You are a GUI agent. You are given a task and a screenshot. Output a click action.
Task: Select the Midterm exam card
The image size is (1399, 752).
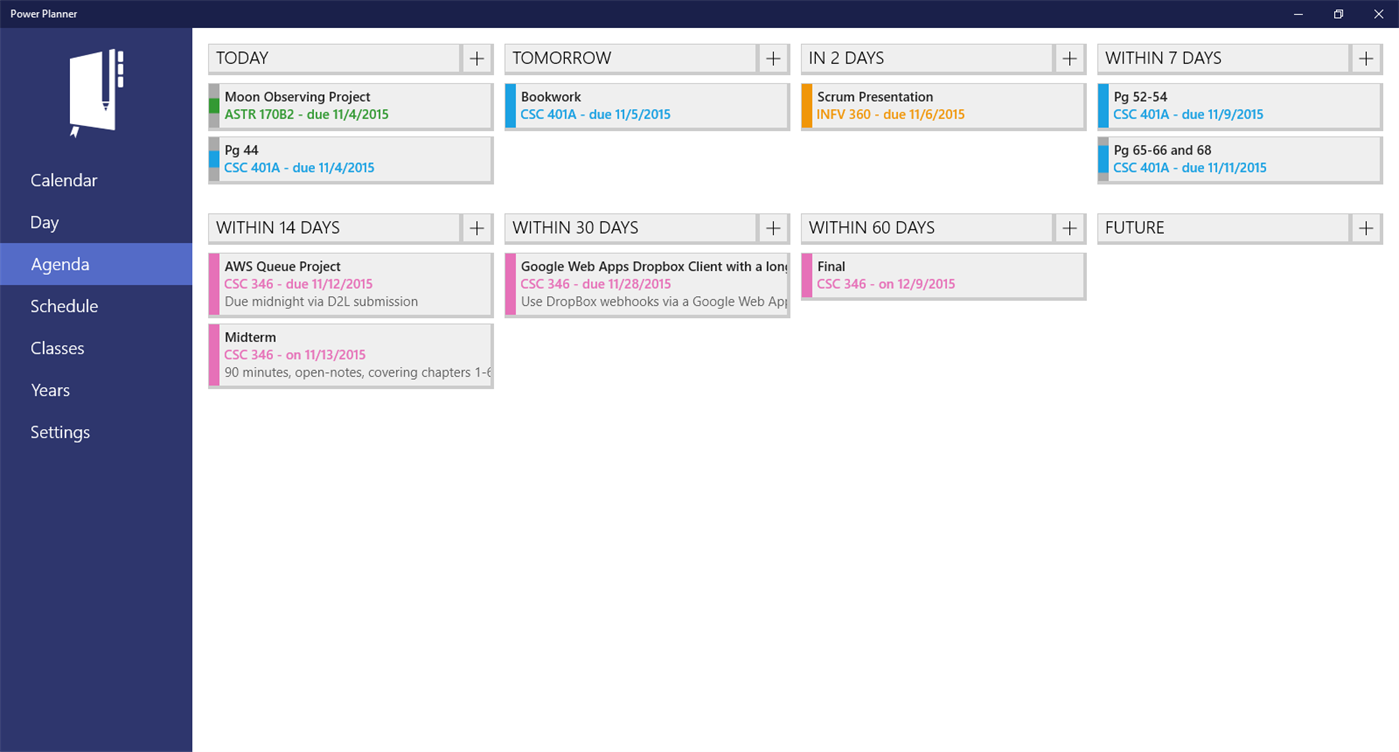pos(350,355)
